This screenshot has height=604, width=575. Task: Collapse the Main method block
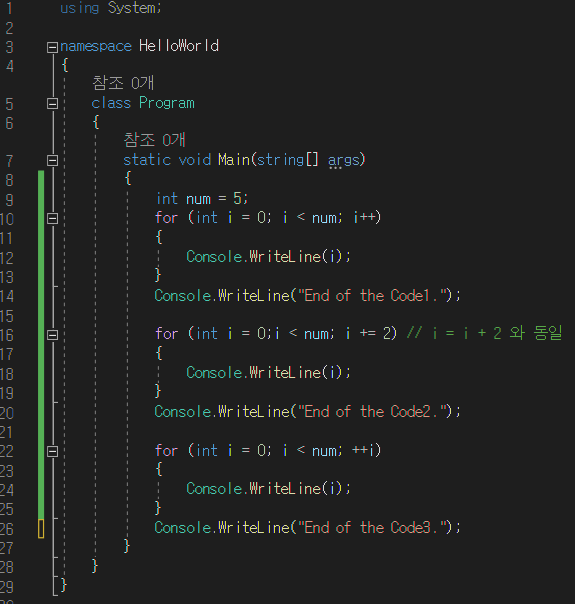click(52, 160)
